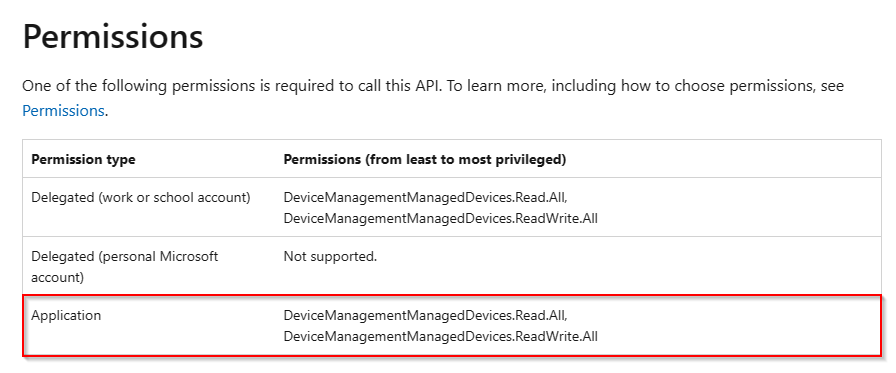896x373 pixels.
Task: Select 'Delegated (personal Microsoft' cell text
Action: coord(125,256)
